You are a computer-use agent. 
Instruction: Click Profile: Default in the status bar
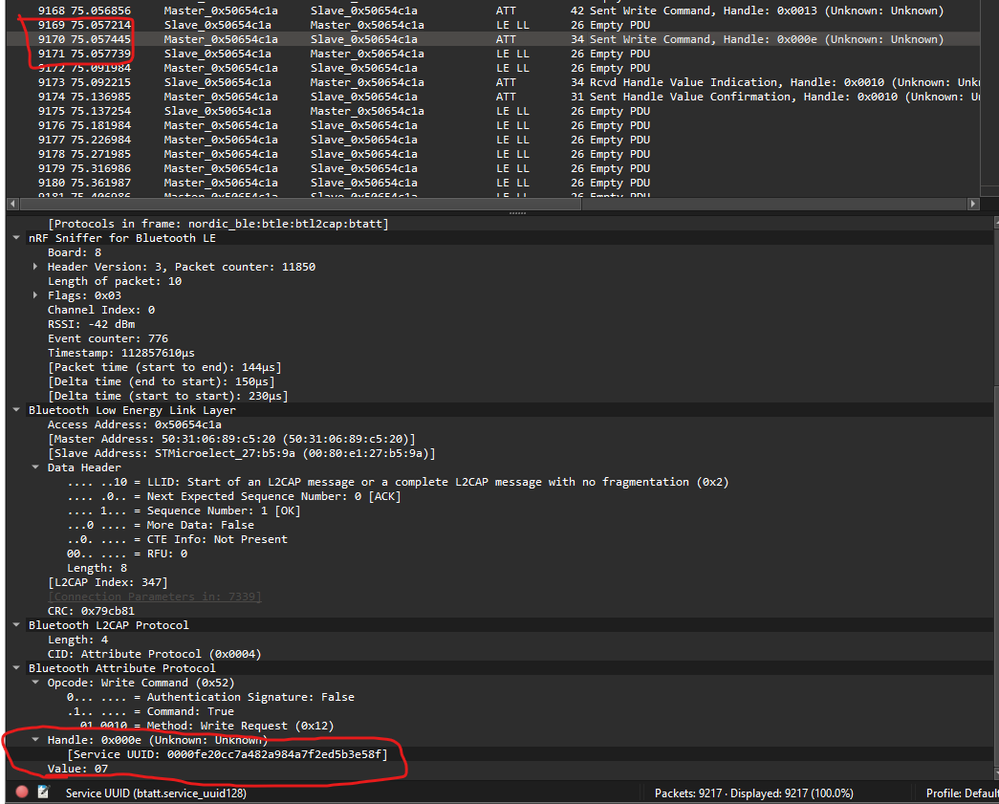point(958,792)
